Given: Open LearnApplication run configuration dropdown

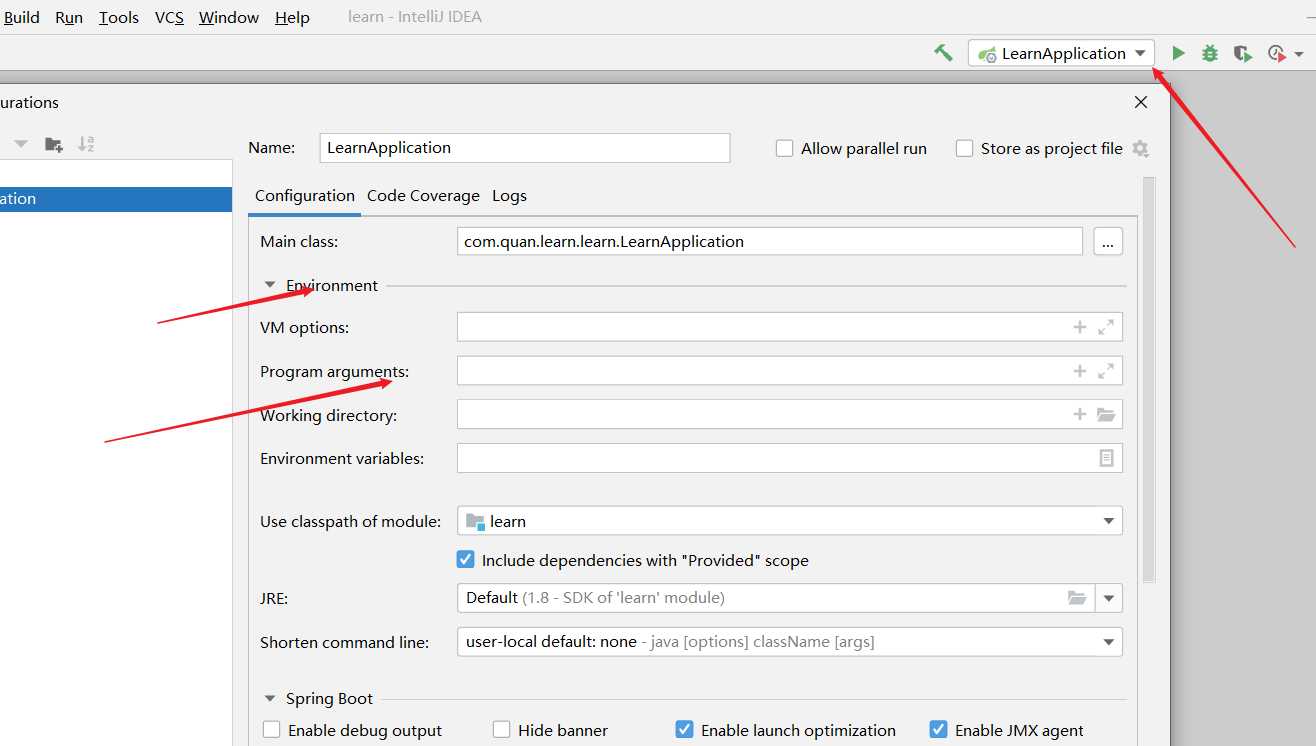Looking at the screenshot, I should tap(1061, 53).
